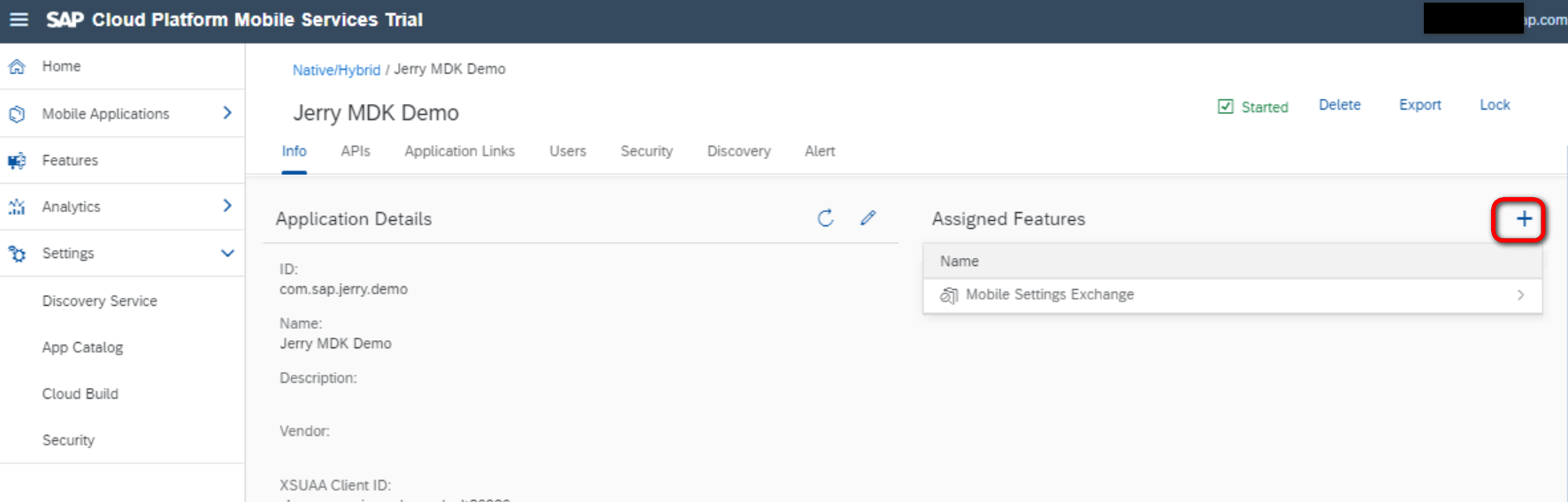Click the Settings gears icon

tap(17, 254)
